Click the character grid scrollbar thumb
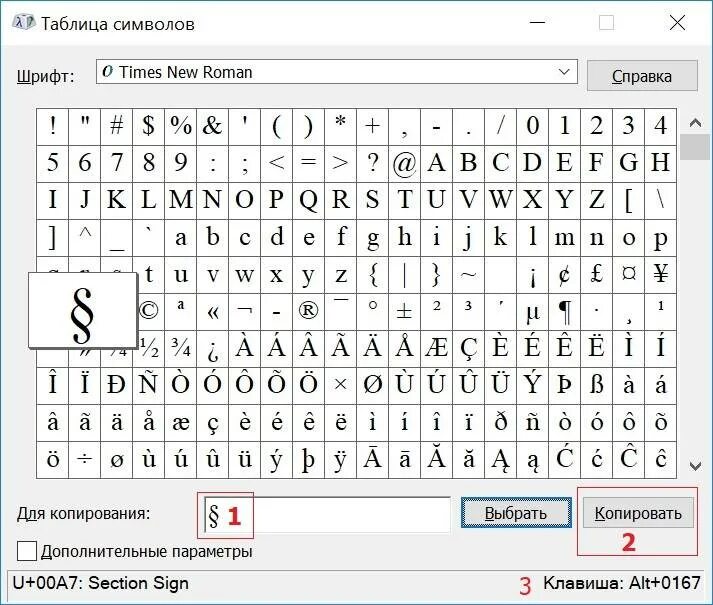This screenshot has width=713, height=605. (x=695, y=147)
